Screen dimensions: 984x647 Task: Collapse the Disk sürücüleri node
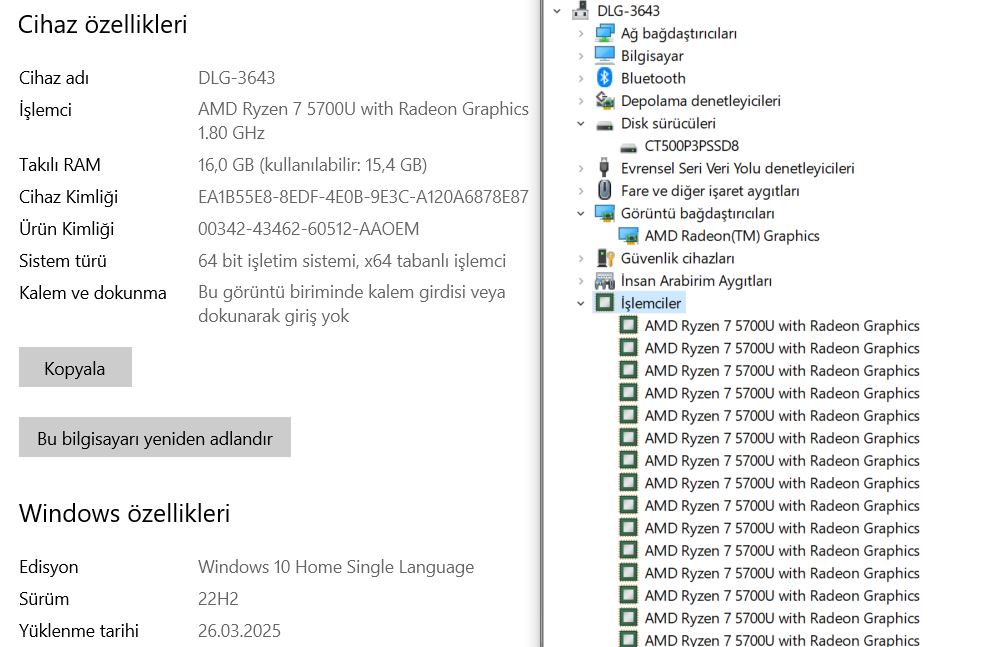pos(580,124)
